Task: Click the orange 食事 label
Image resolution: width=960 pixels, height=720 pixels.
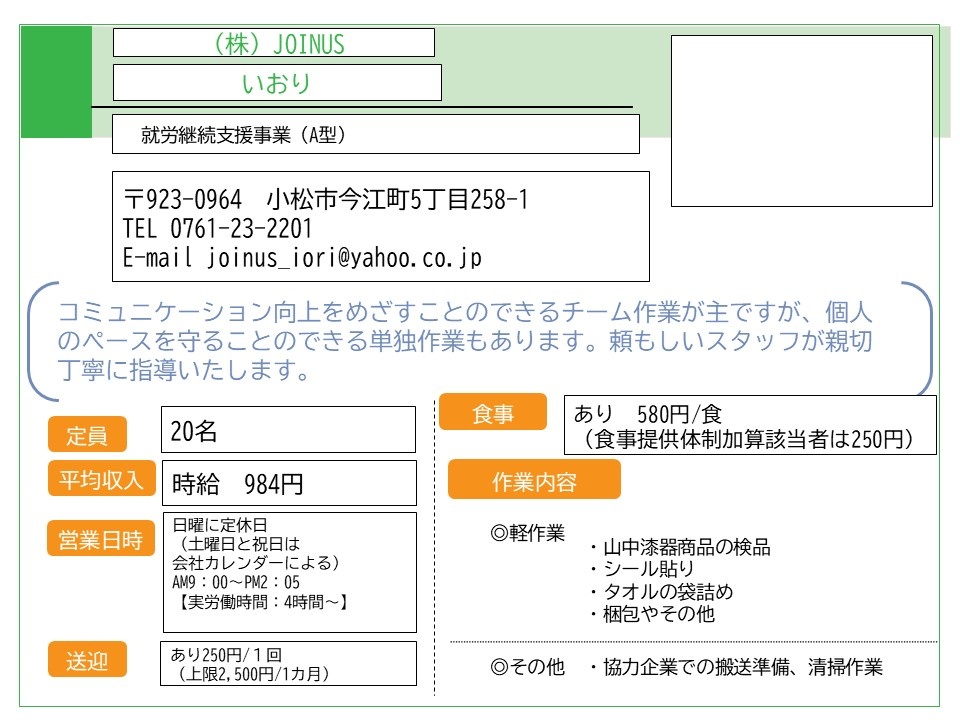Action: (x=493, y=412)
